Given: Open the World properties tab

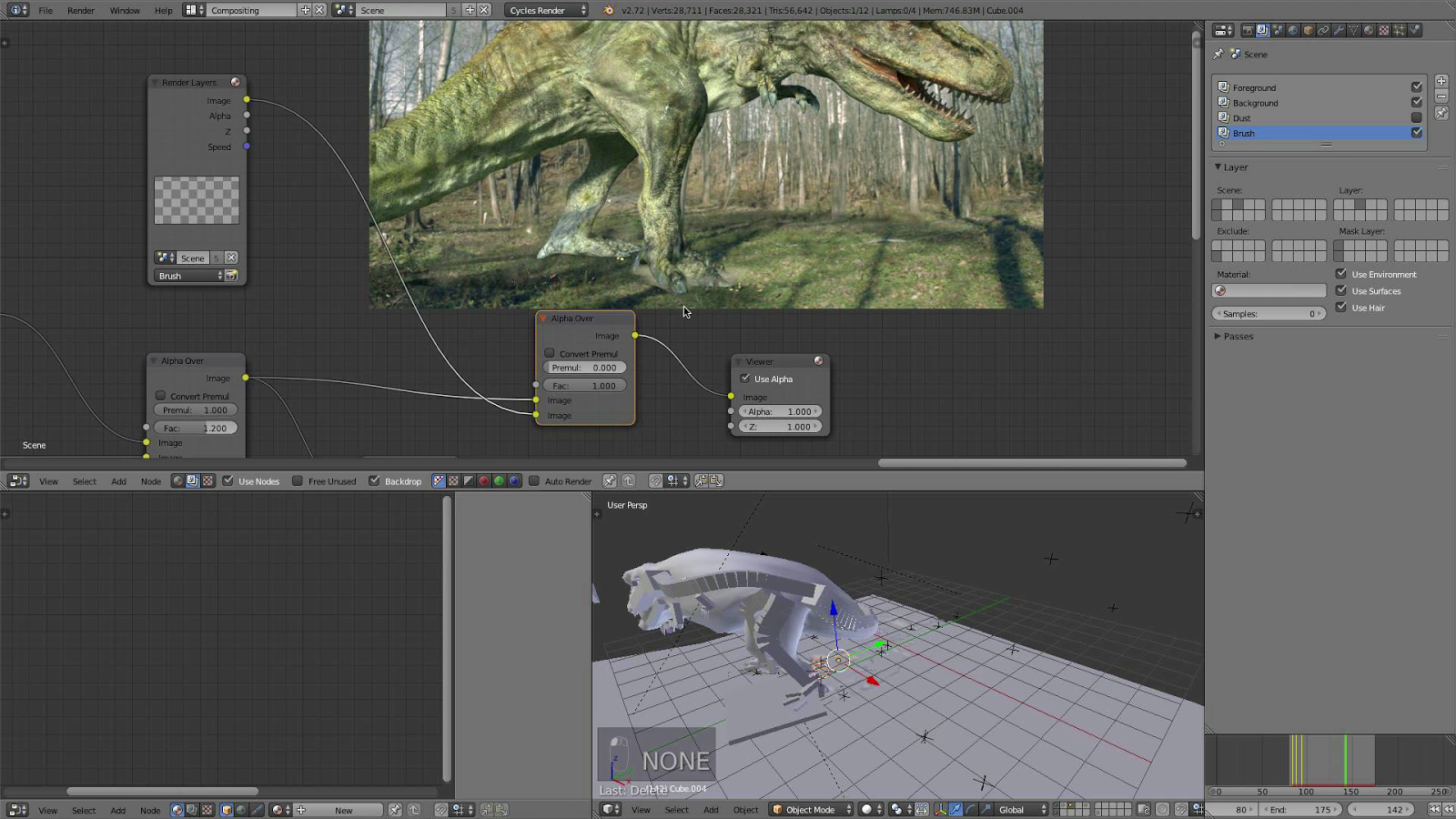Looking at the screenshot, I should pyautogui.click(x=1293, y=30).
